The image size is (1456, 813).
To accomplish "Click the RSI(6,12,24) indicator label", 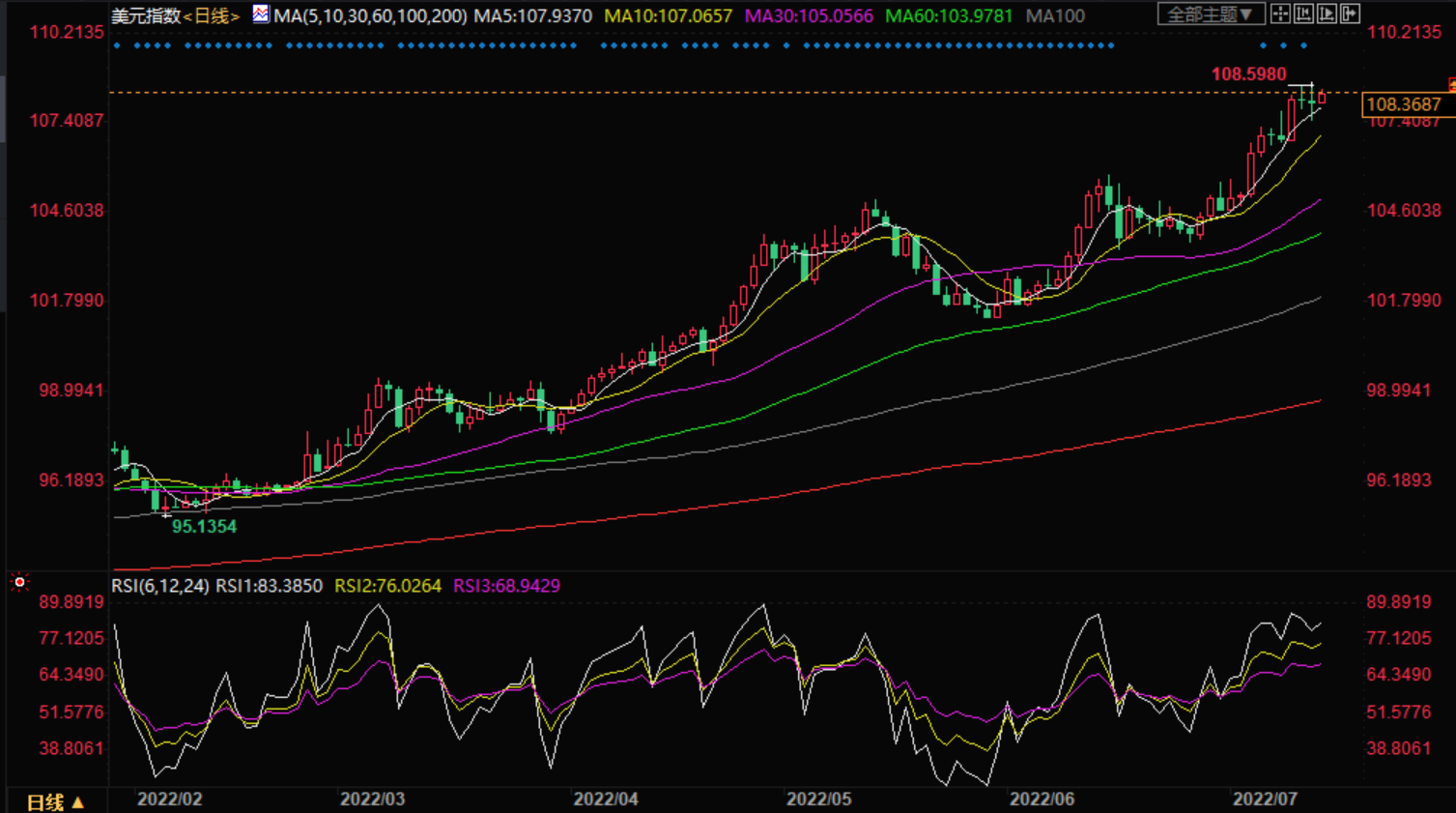I will coord(159,586).
